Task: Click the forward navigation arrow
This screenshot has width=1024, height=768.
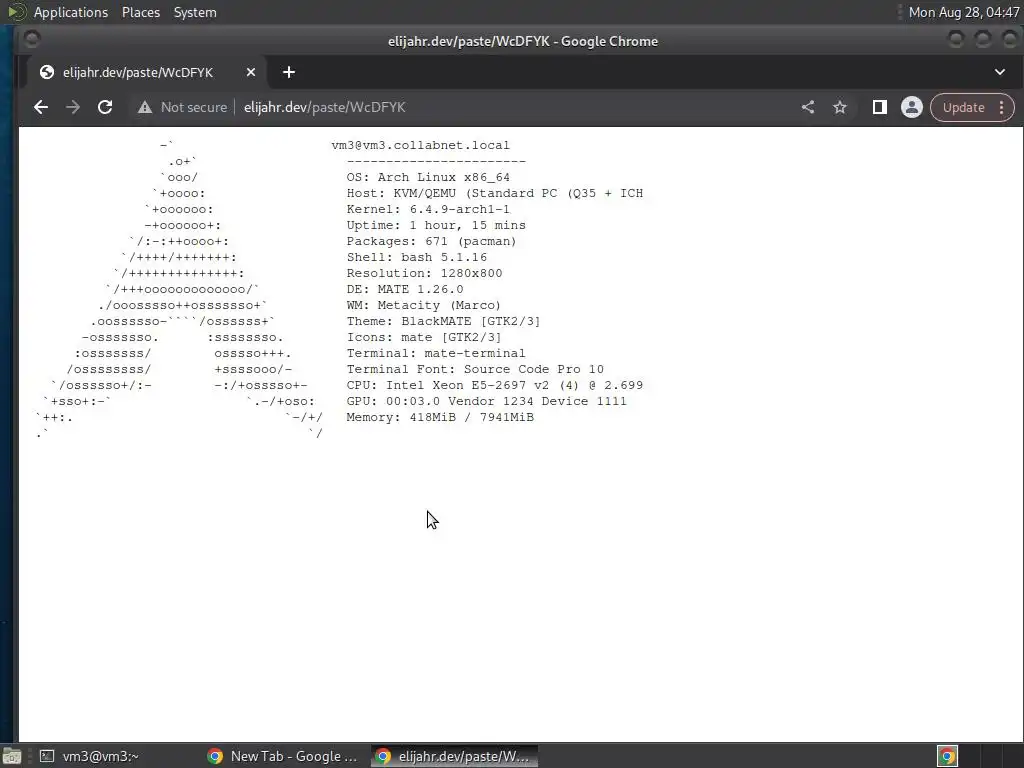Action: [72, 107]
